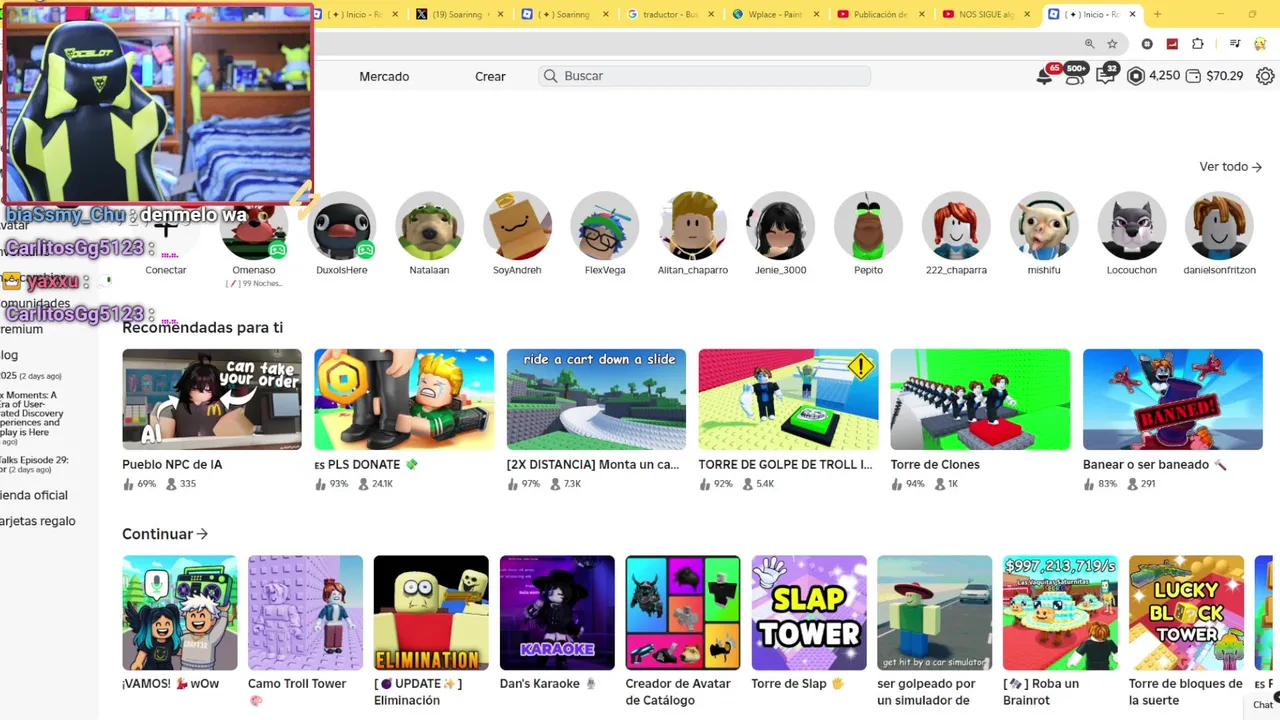Image resolution: width=1280 pixels, height=720 pixels.
Task: Open the browser profile avatar icon
Action: tap(1262, 44)
